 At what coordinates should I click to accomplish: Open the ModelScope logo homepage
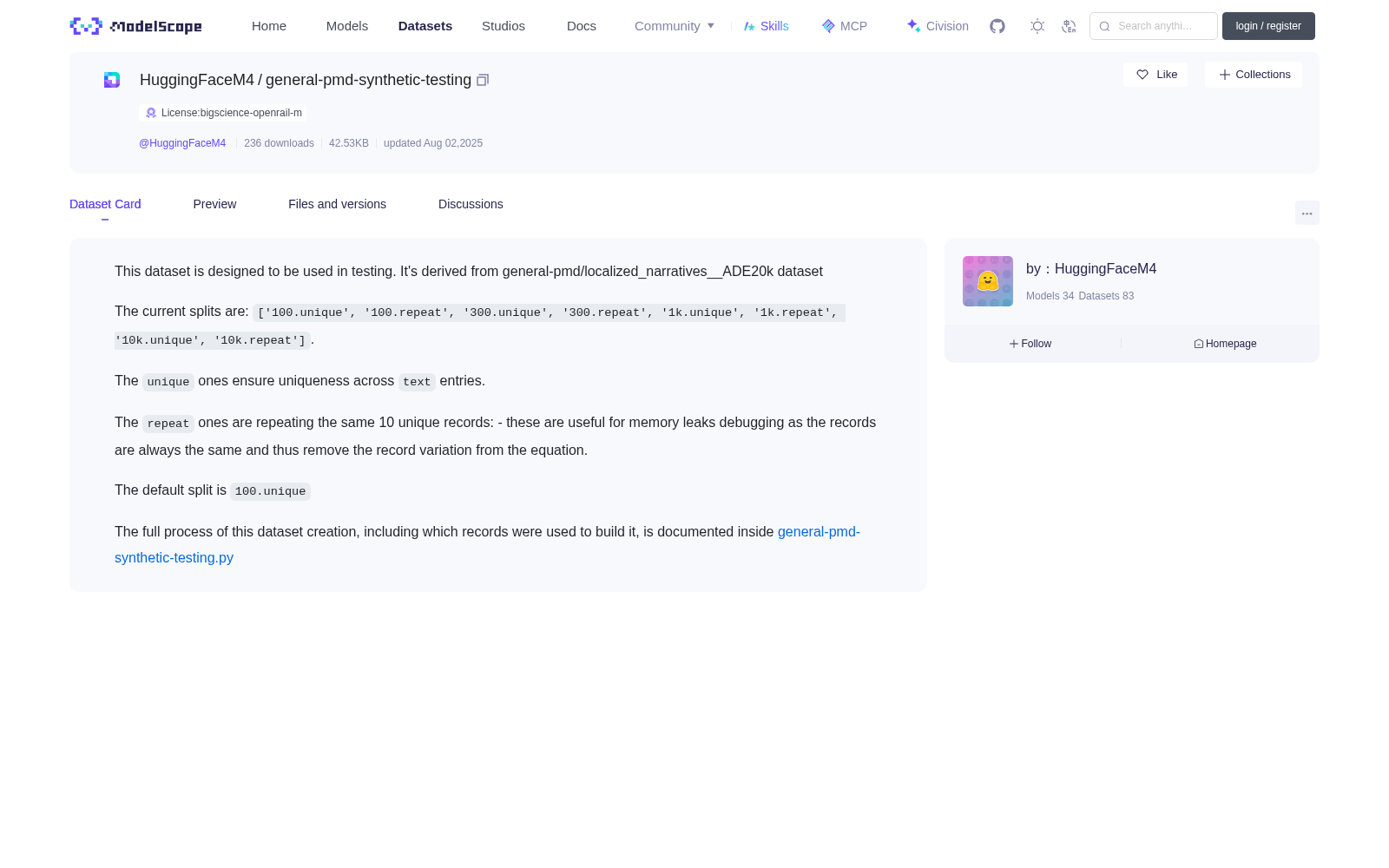tap(135, 26)
